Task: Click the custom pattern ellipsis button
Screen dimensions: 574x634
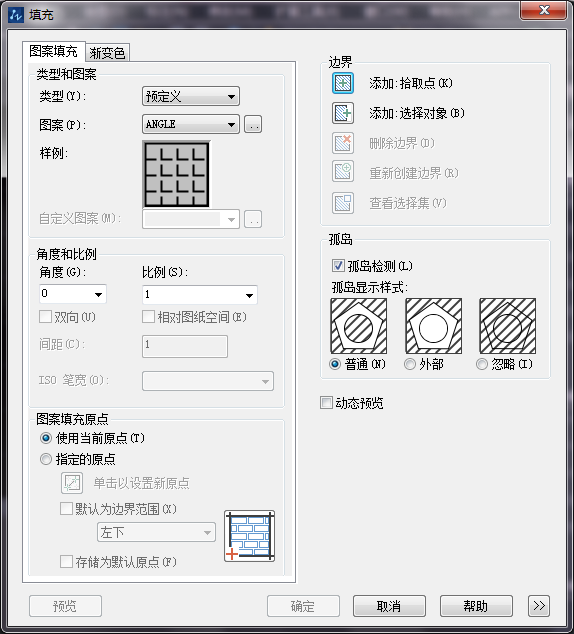Action: (253, 220)
